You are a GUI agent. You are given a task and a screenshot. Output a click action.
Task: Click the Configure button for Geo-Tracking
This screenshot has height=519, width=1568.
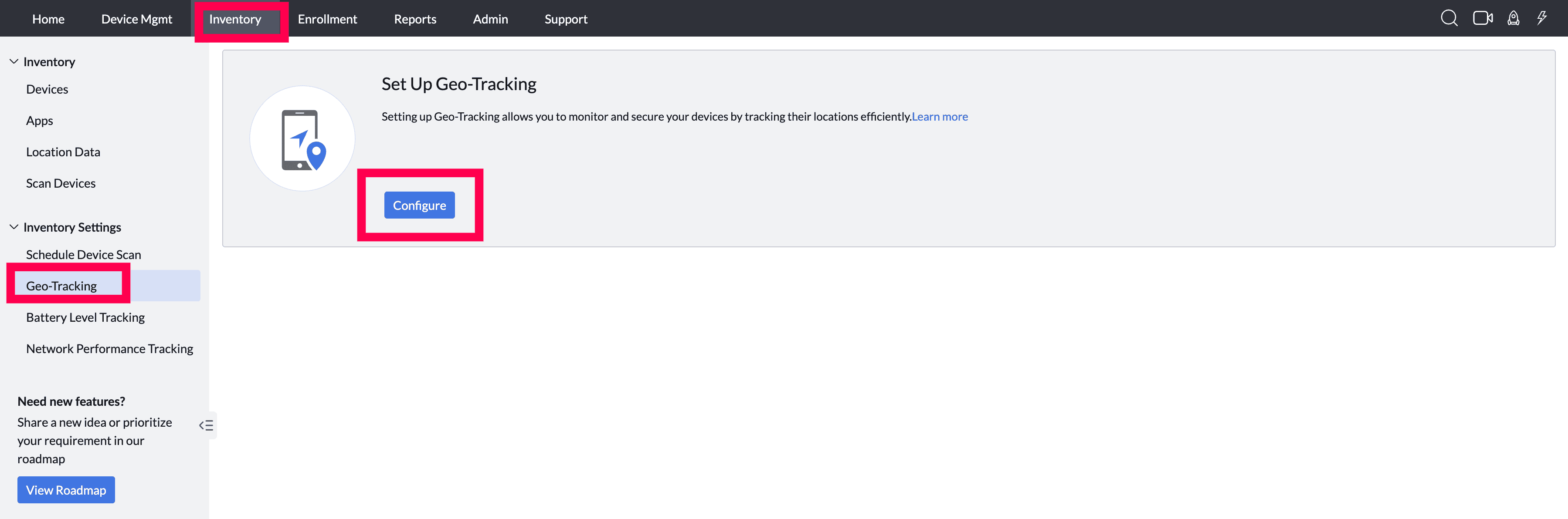419,205
